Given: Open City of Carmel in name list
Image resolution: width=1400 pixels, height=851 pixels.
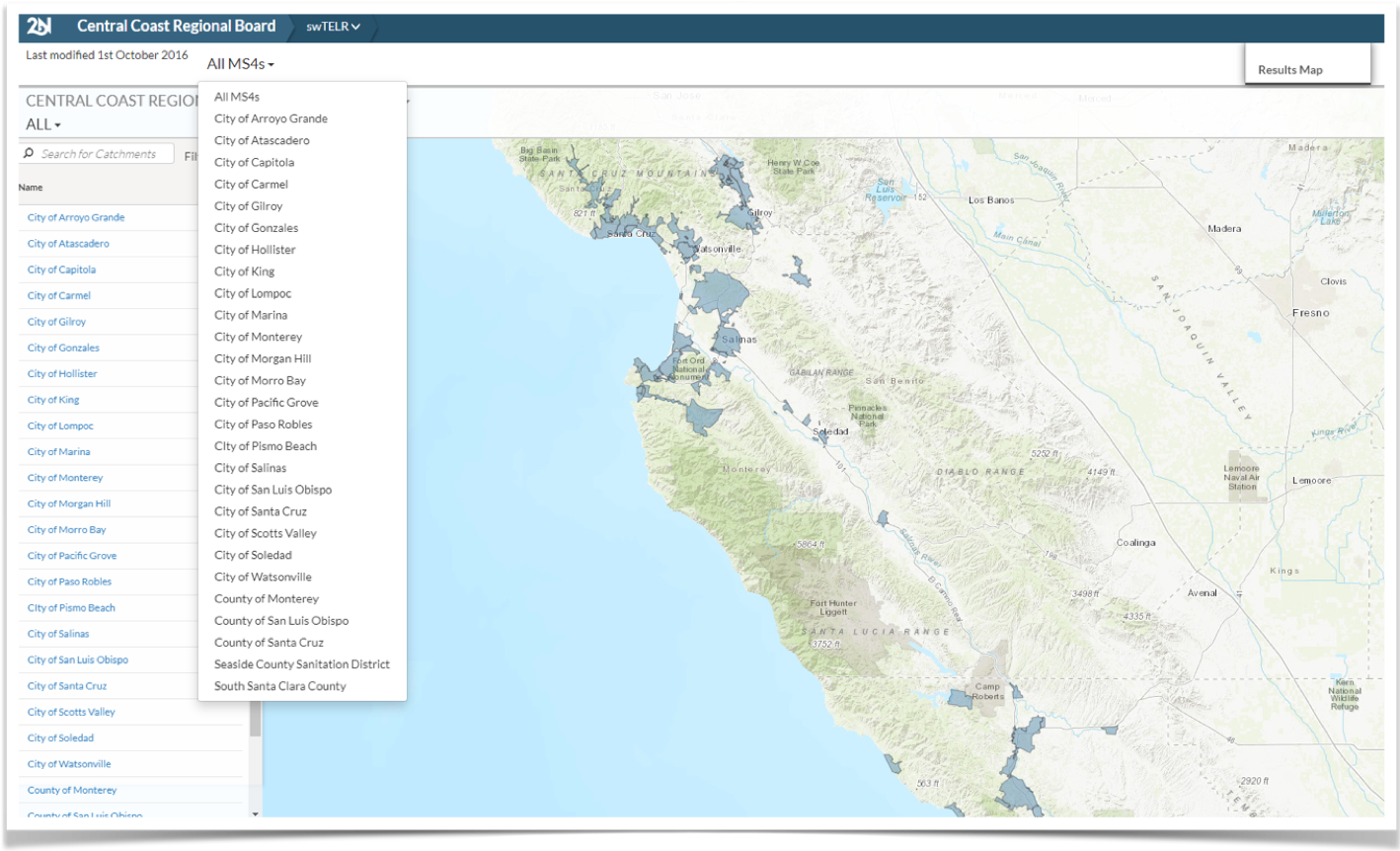Looking at the screenshot, I should (x=59, y=295).
